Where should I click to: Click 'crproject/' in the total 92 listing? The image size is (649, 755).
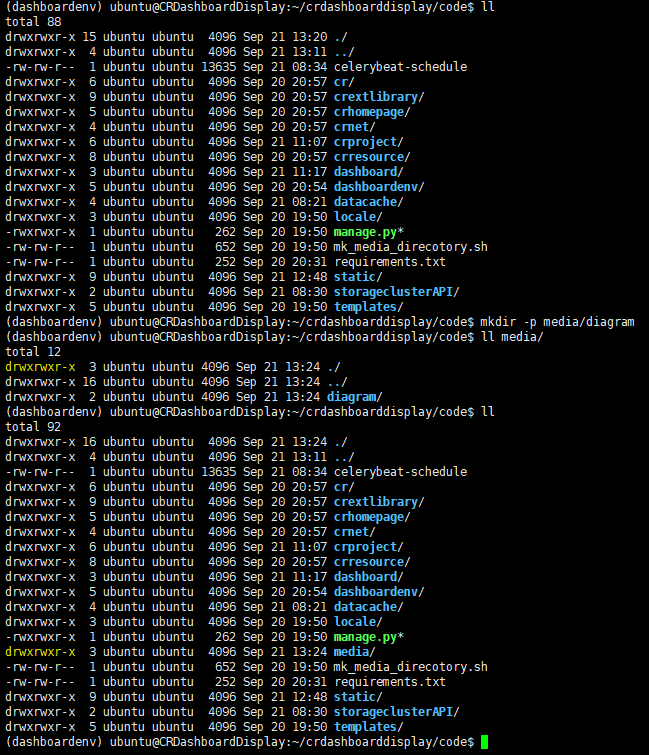368,547
